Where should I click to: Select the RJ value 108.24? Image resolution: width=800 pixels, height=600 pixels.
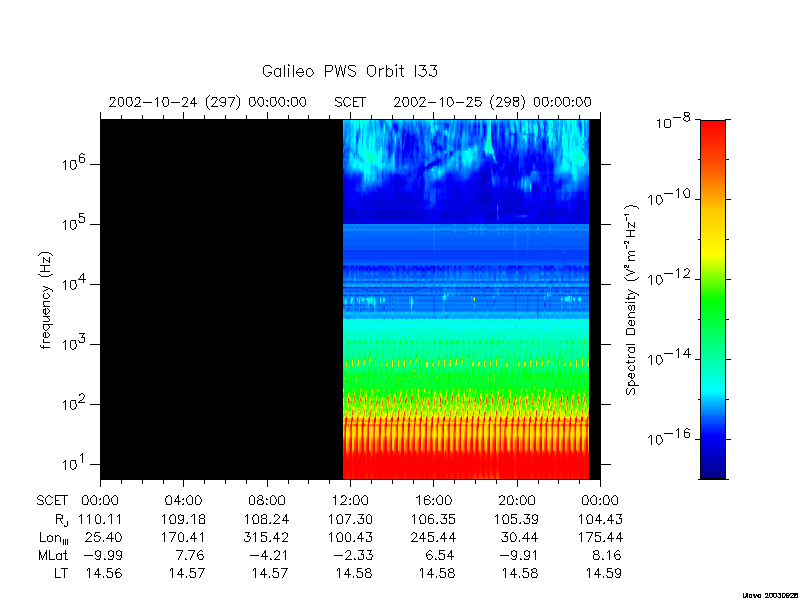(x=267, y=519)
